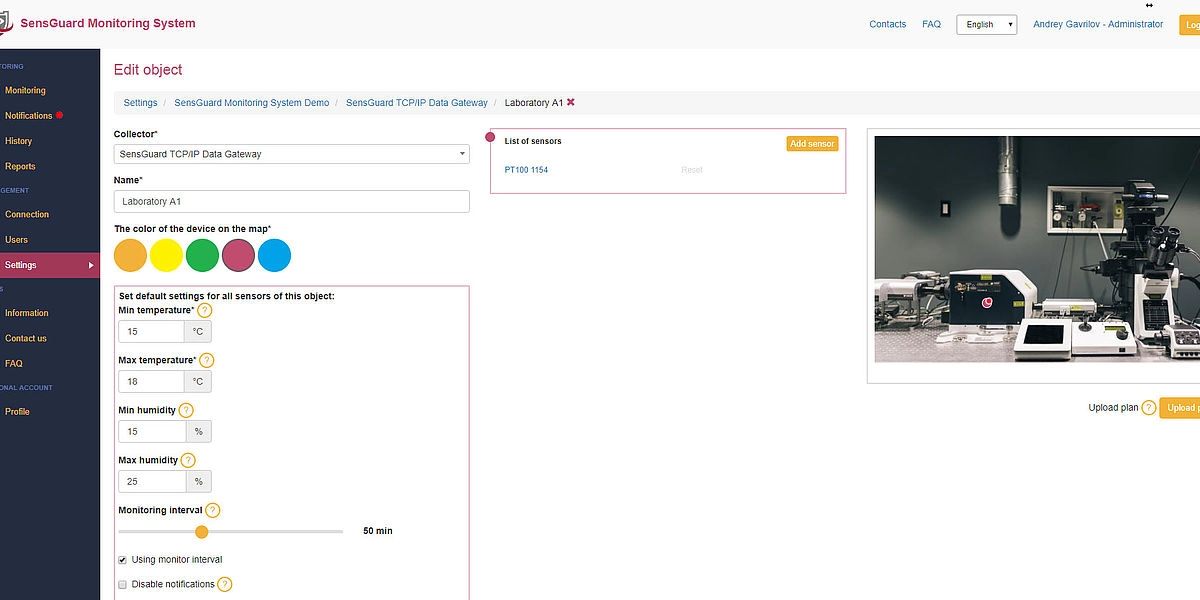The image size is (1200, 600).
Task: Click help icon beside Disable notifications
Action: (x=225, y=584)
